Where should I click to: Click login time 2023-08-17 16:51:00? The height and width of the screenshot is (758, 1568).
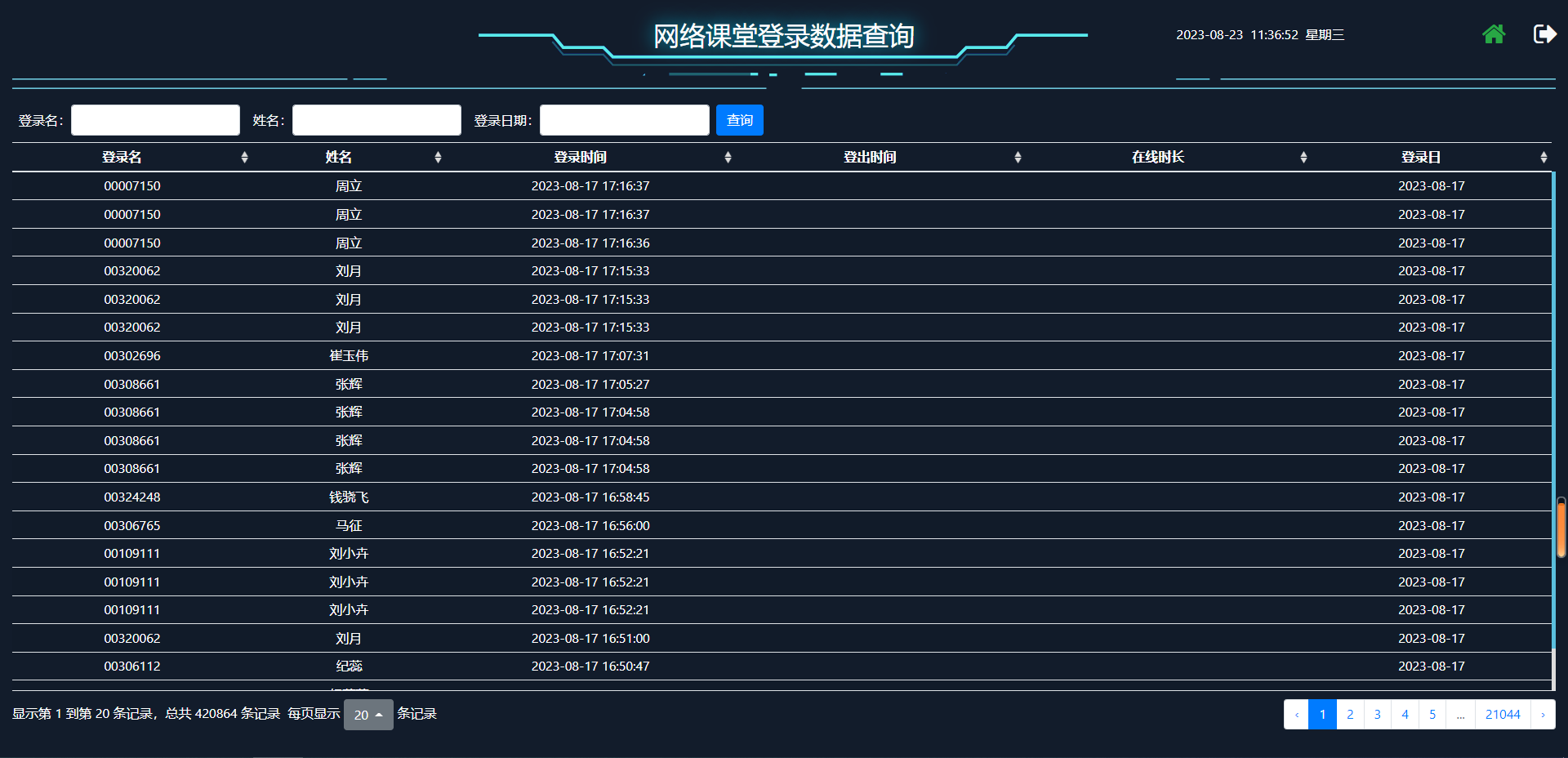[x=590, y=639]
